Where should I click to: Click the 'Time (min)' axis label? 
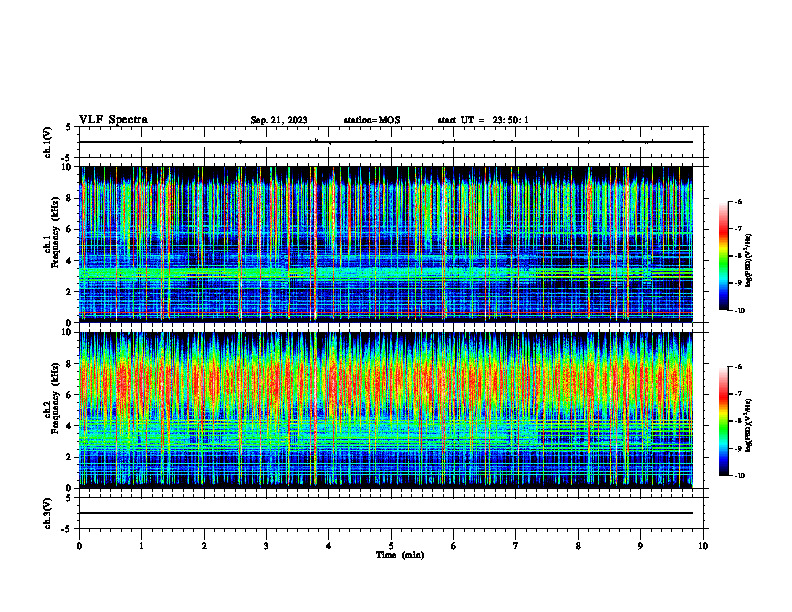[x=400, y=555]
